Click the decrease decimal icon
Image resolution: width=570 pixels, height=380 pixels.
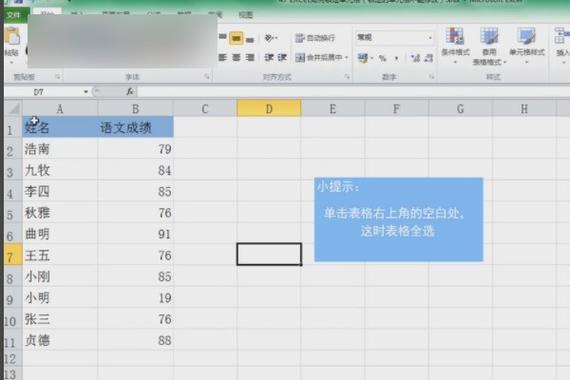point(429,58)
